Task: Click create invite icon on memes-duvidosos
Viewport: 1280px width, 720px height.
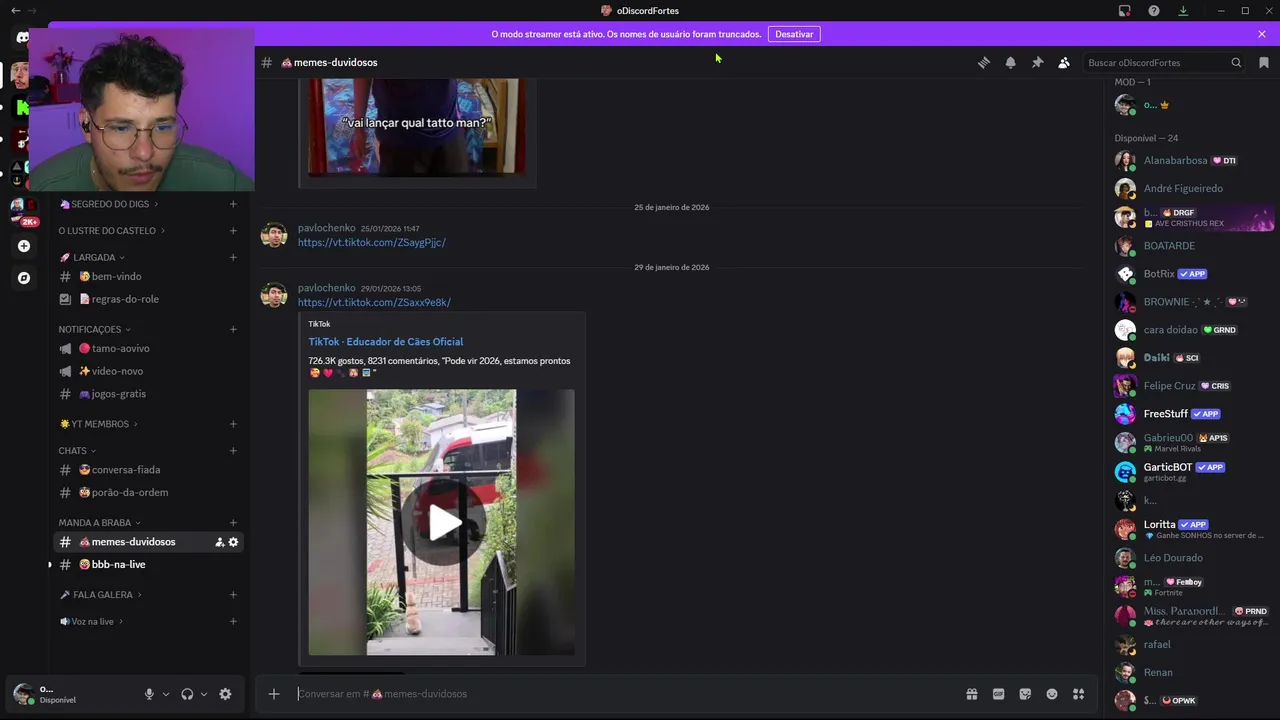Action: click(219, 542)
